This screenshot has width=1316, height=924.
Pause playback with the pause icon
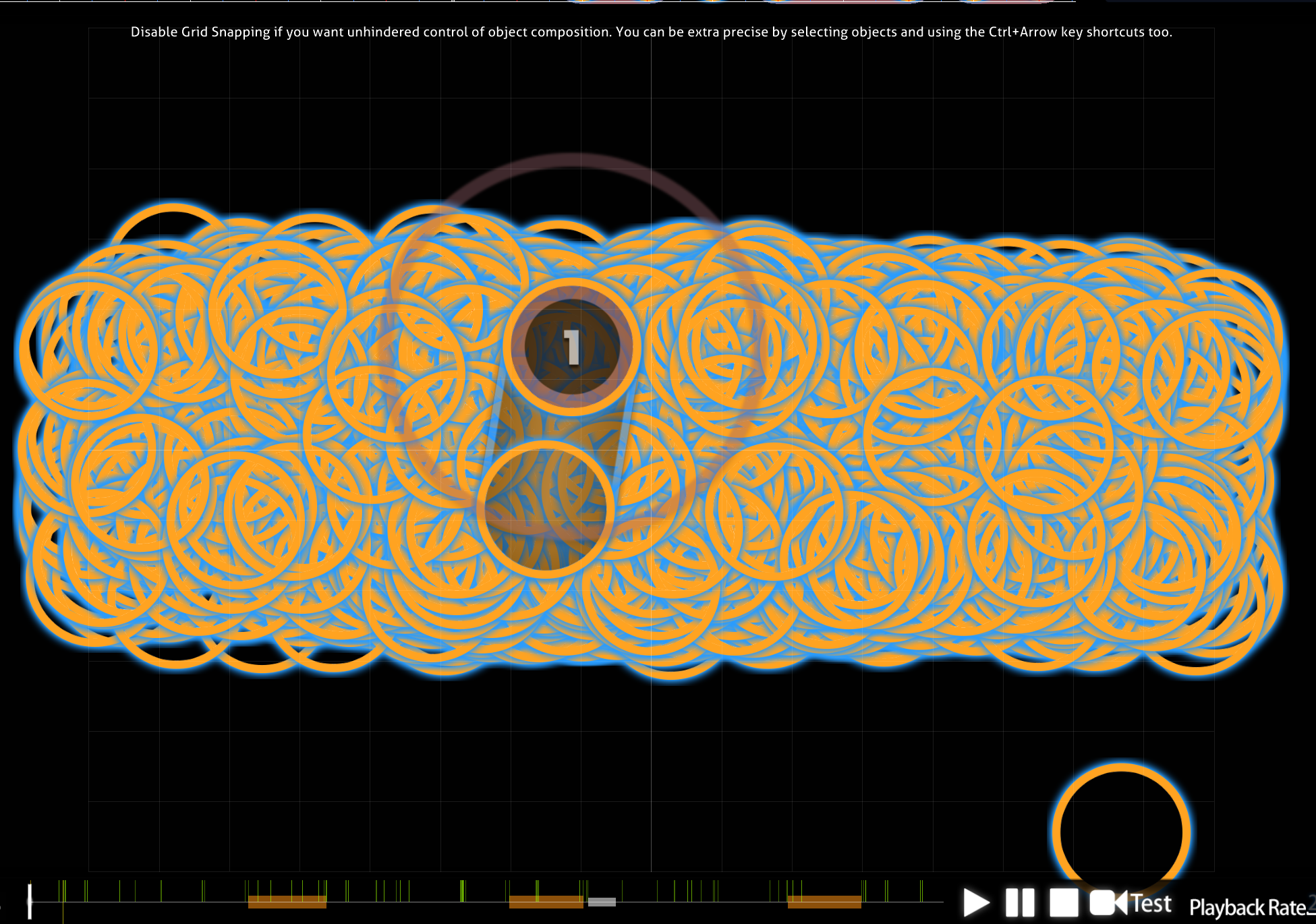(x=1020, y=902)
